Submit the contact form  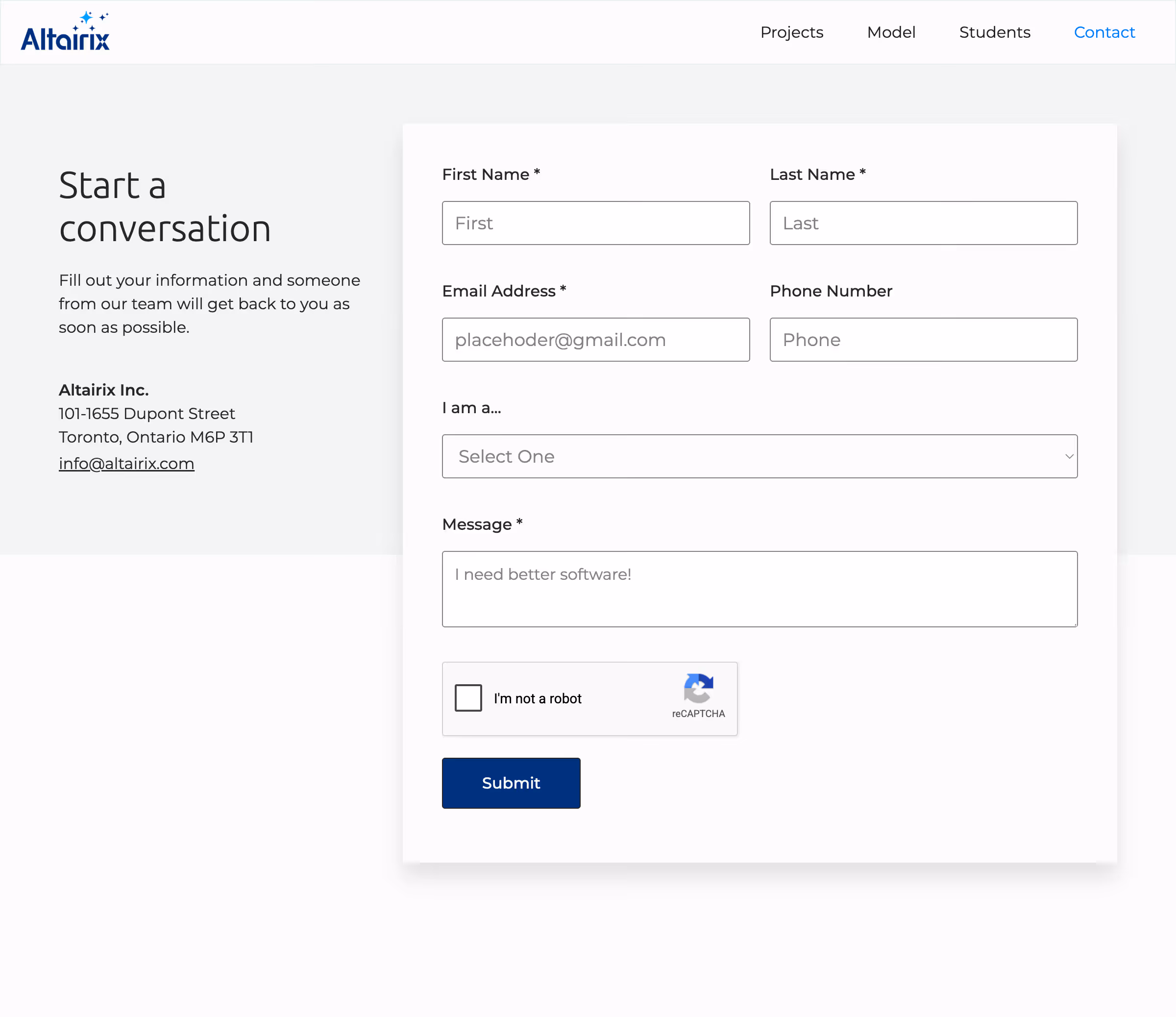tap(511, 783)
